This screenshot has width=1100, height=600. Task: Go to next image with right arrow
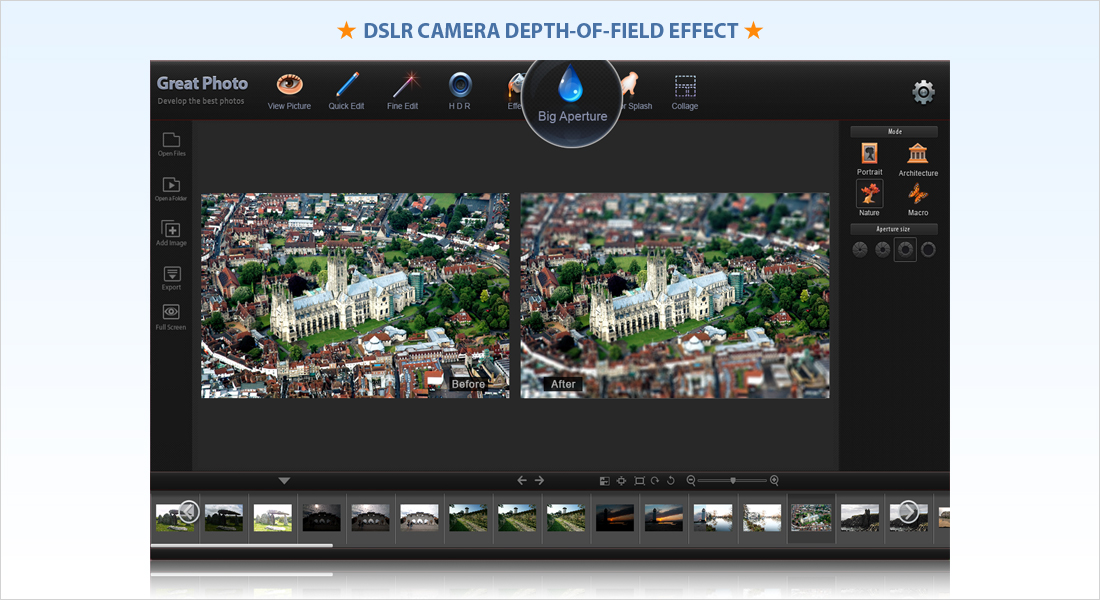tap(540, 481)
